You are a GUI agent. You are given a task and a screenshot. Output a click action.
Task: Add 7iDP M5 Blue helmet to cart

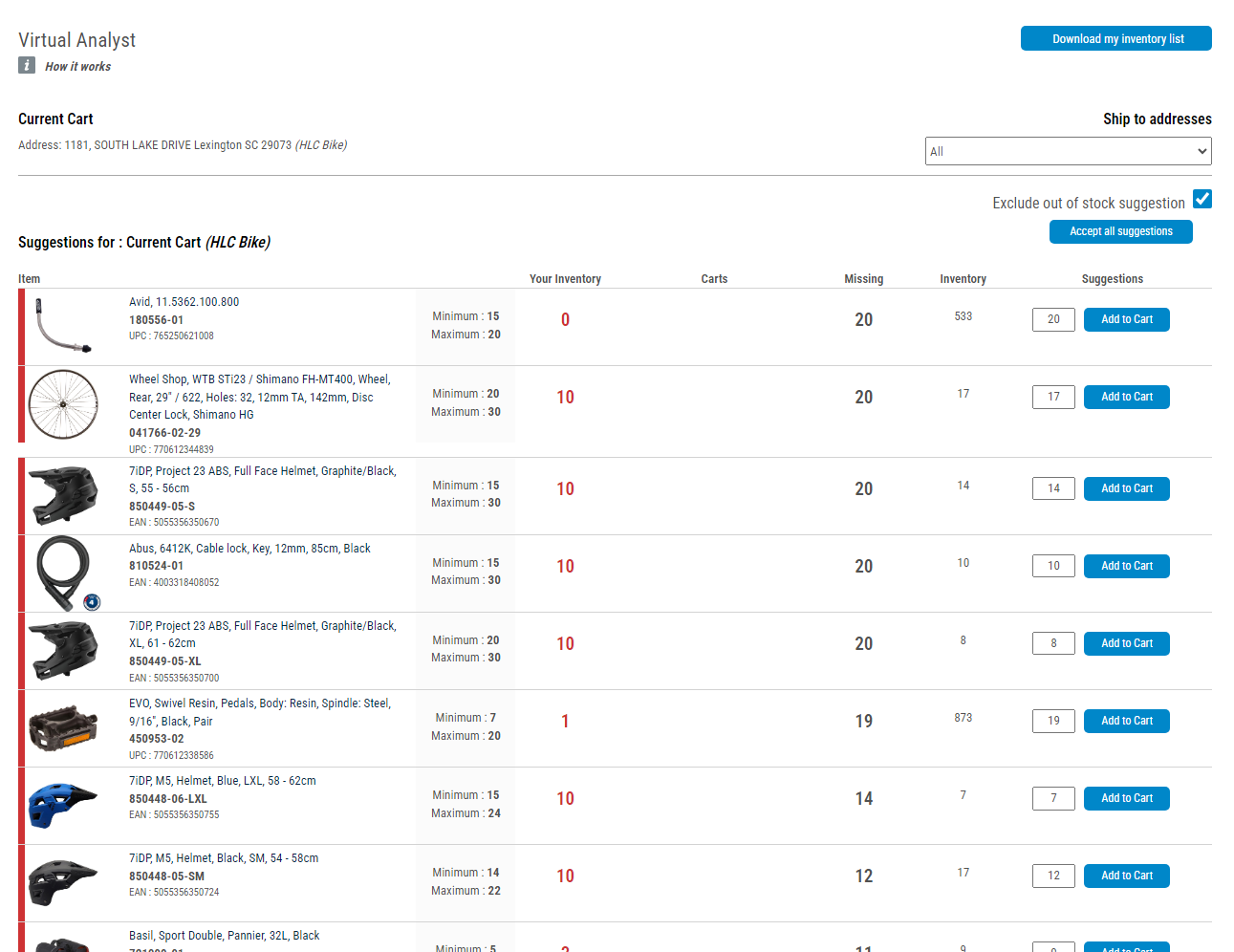point(1126,798)
